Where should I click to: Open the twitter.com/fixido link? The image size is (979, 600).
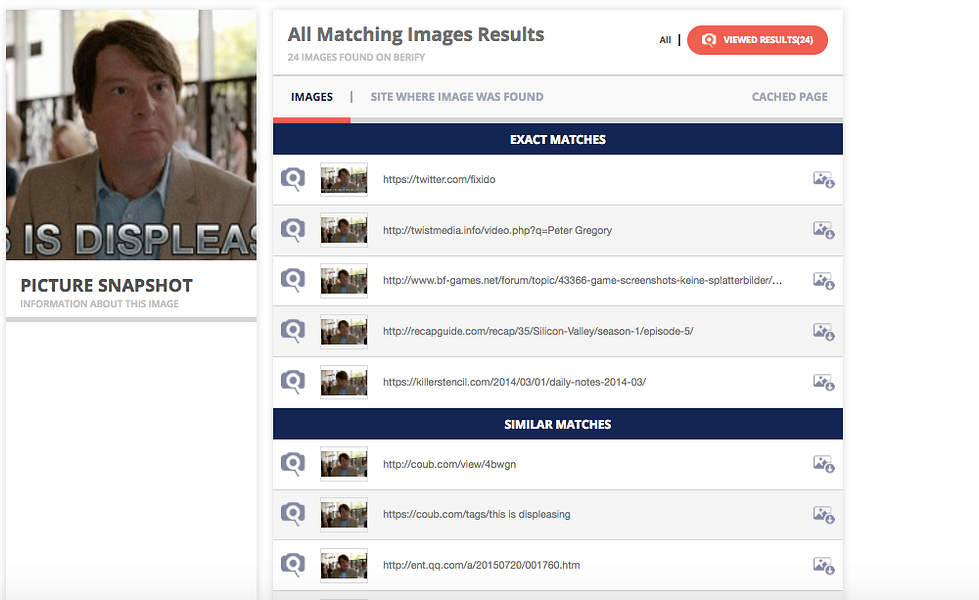(x=438, y=180)
